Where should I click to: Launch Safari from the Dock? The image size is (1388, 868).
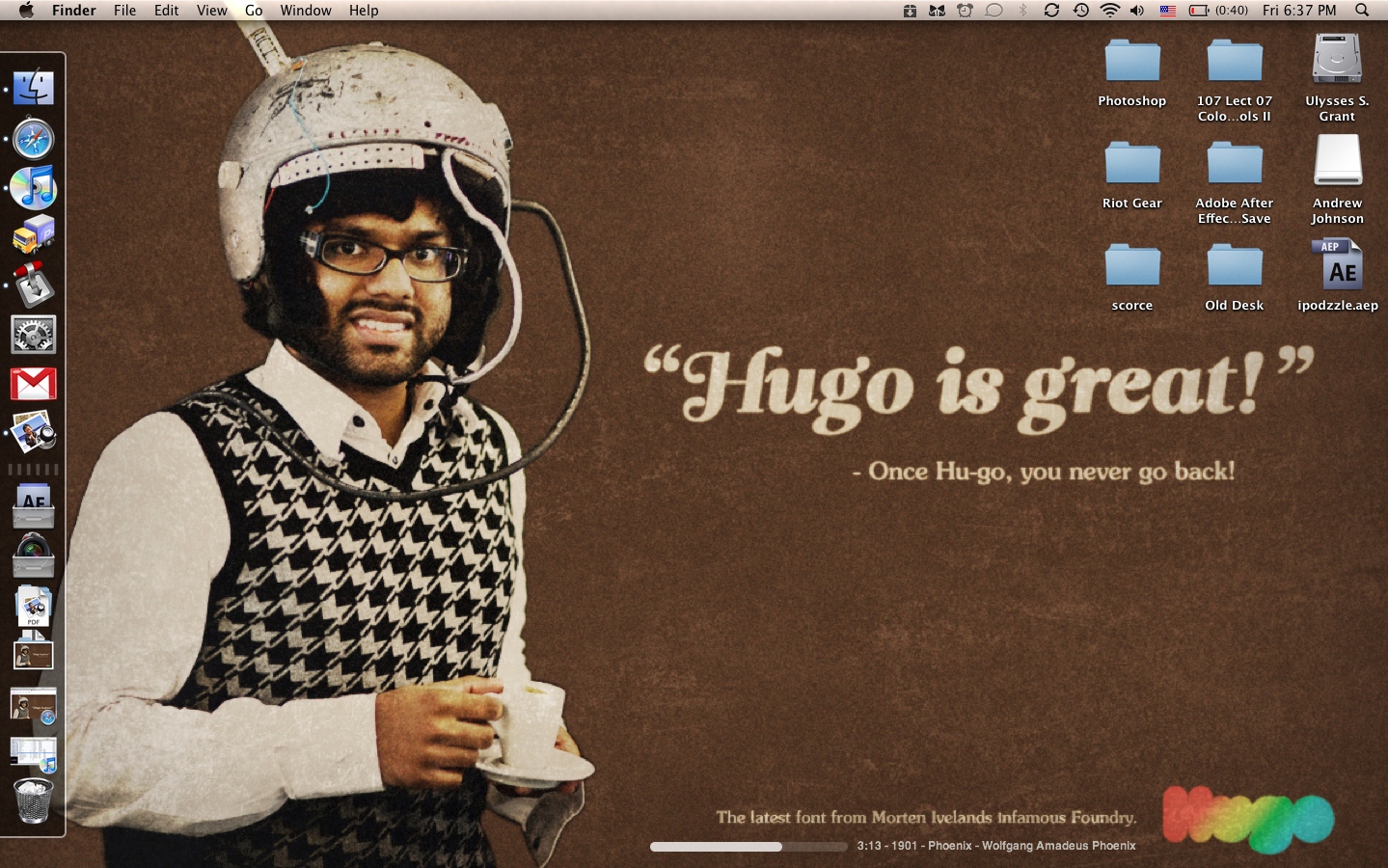click(33, 139)
